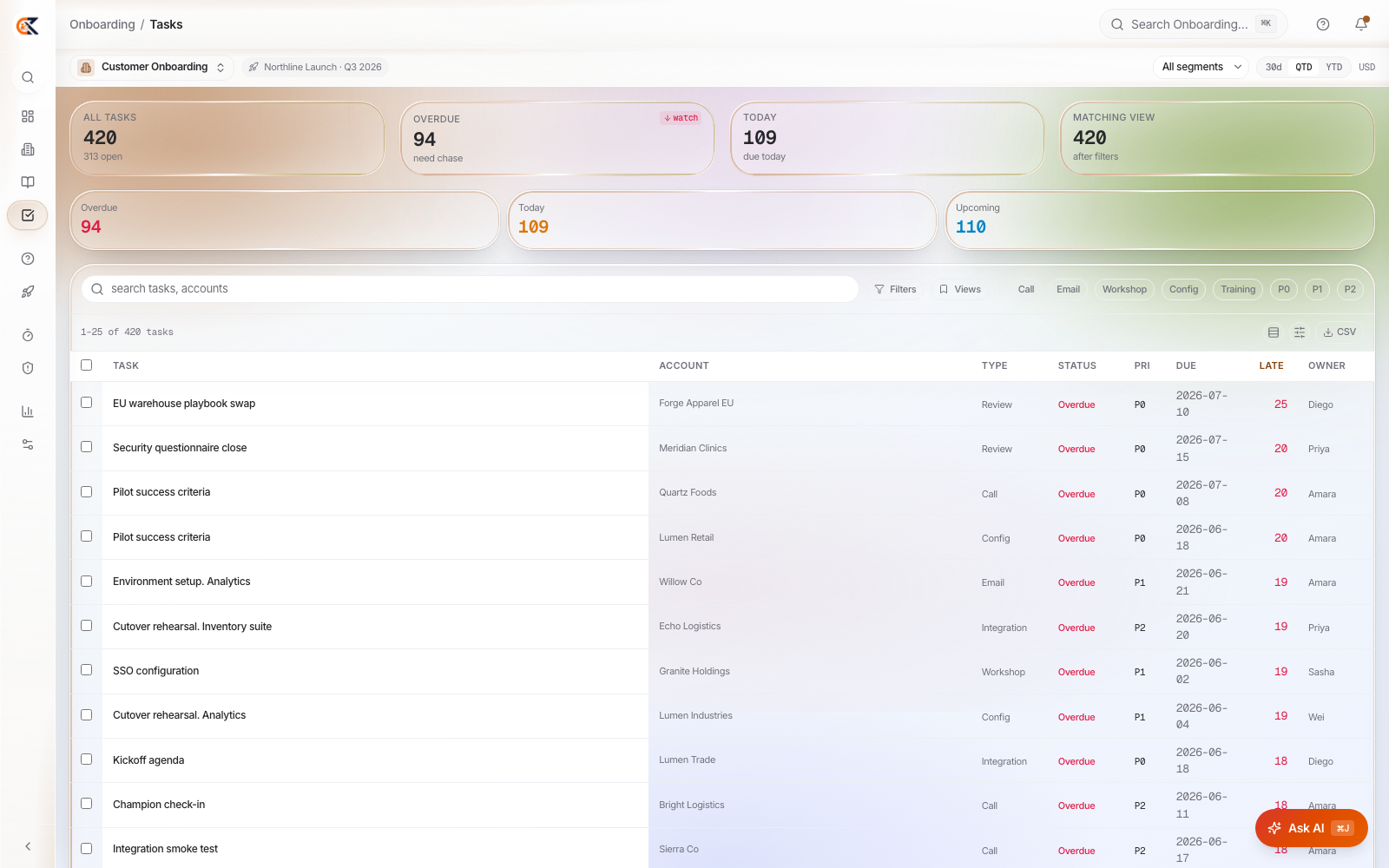Click the Forge Apparel EU account
Image resolution: width=1389 pixels, height=868 pixels.
tap(696, 404)
